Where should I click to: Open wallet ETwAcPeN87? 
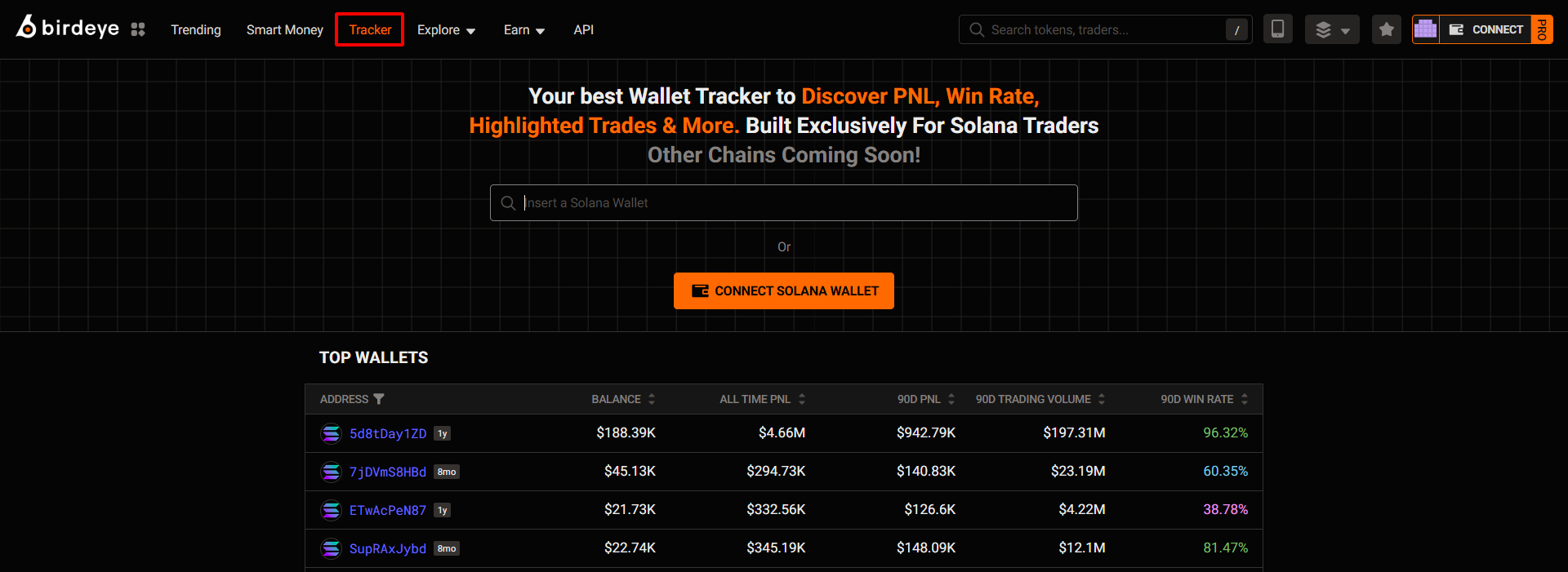point(388,510)
